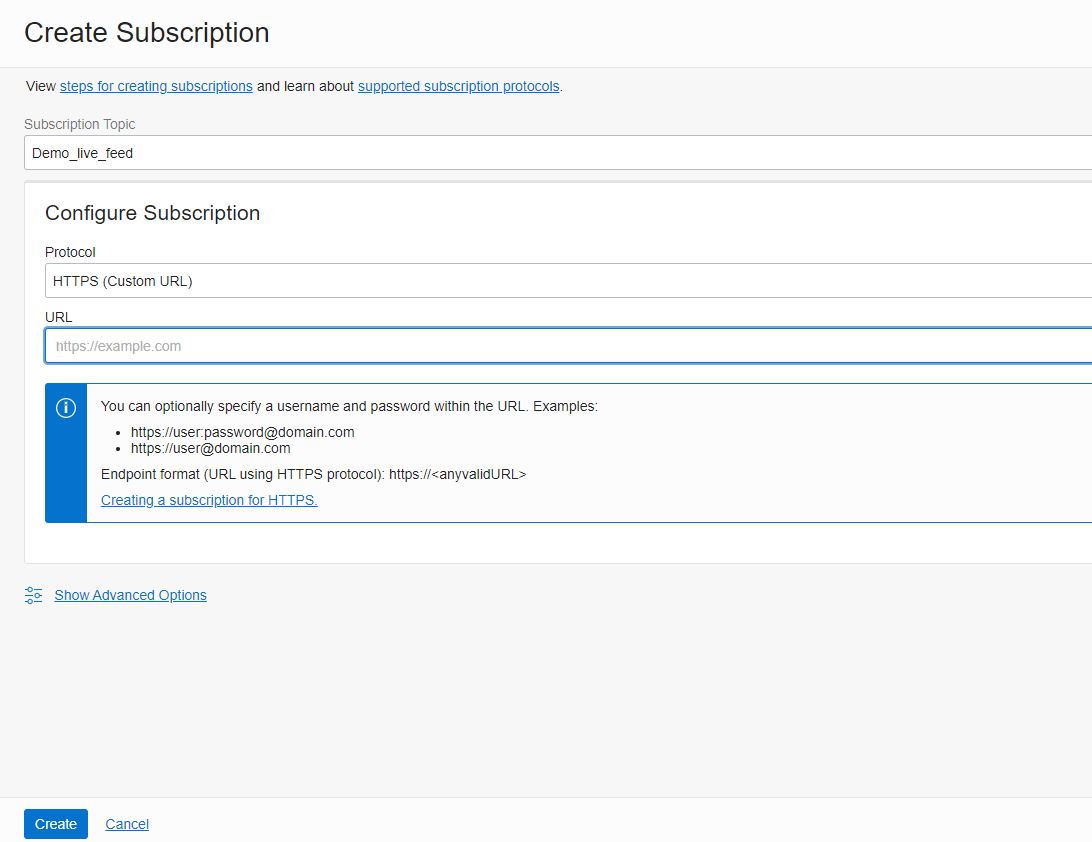Image resolution: width=1092 pixels, height=842 pixels.
Task: Click the "Subscription Topic" field label
Action: click(80, 124)
